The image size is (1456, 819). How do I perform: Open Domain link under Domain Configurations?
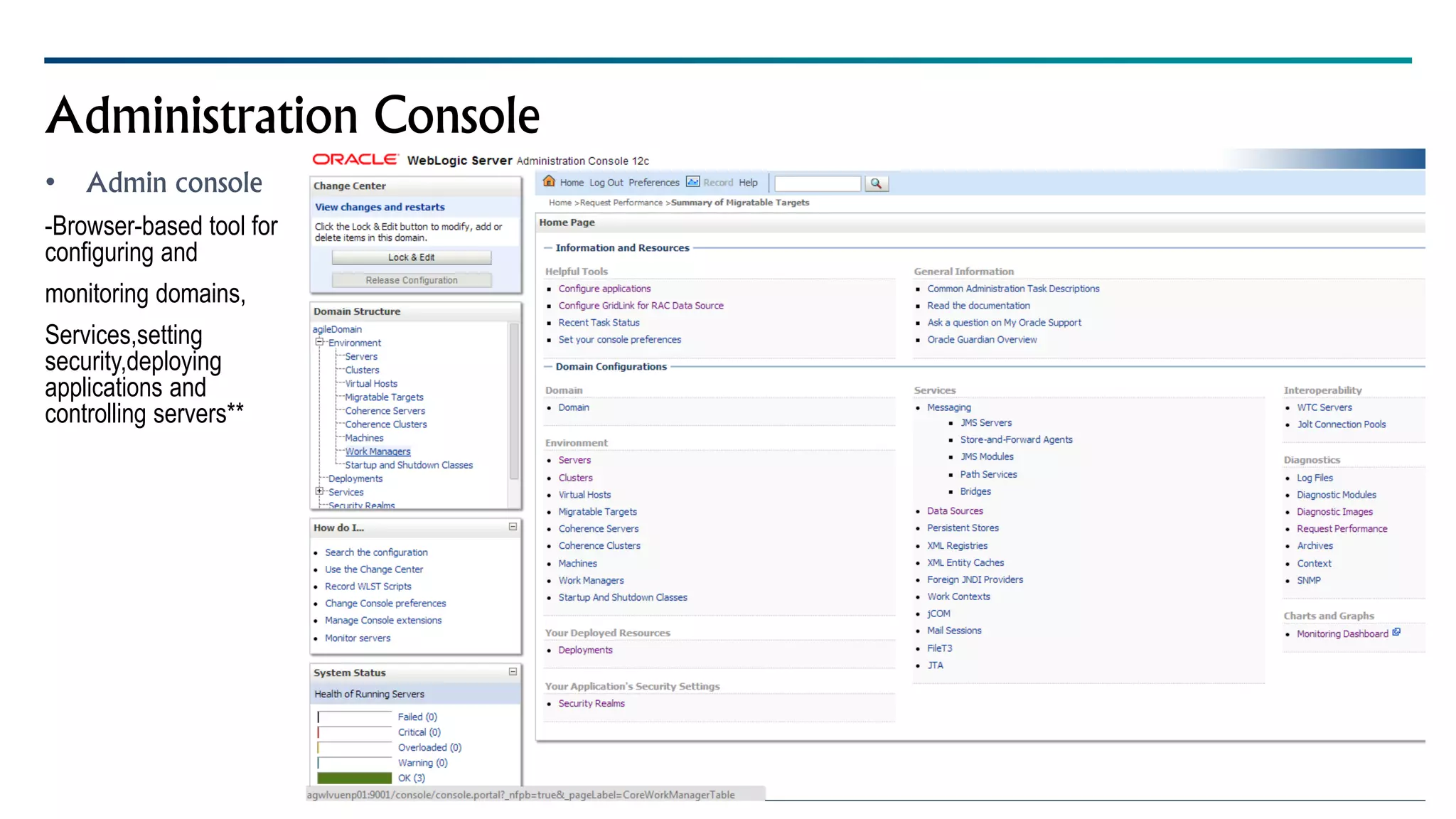click(574, 407)
